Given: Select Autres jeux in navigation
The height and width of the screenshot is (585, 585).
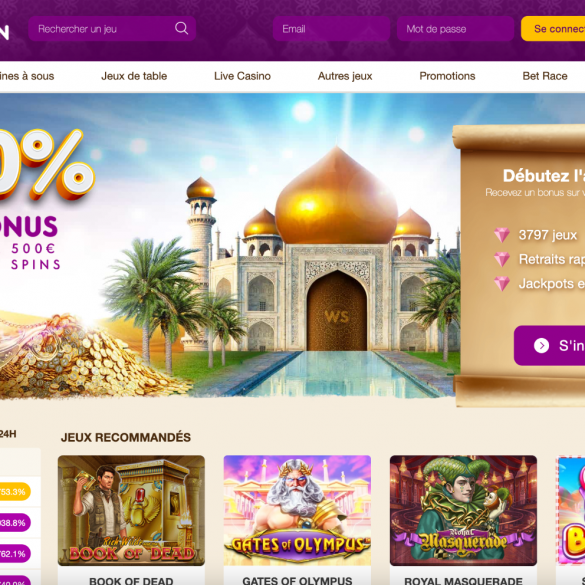Looking at the screenshot, I should coord(345,76).
